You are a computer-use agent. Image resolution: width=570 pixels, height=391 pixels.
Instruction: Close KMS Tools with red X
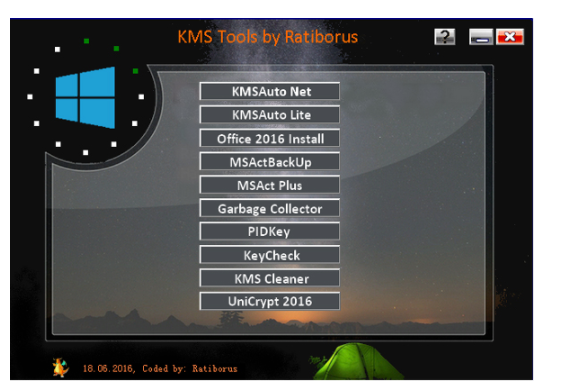(x=510, y=37)
